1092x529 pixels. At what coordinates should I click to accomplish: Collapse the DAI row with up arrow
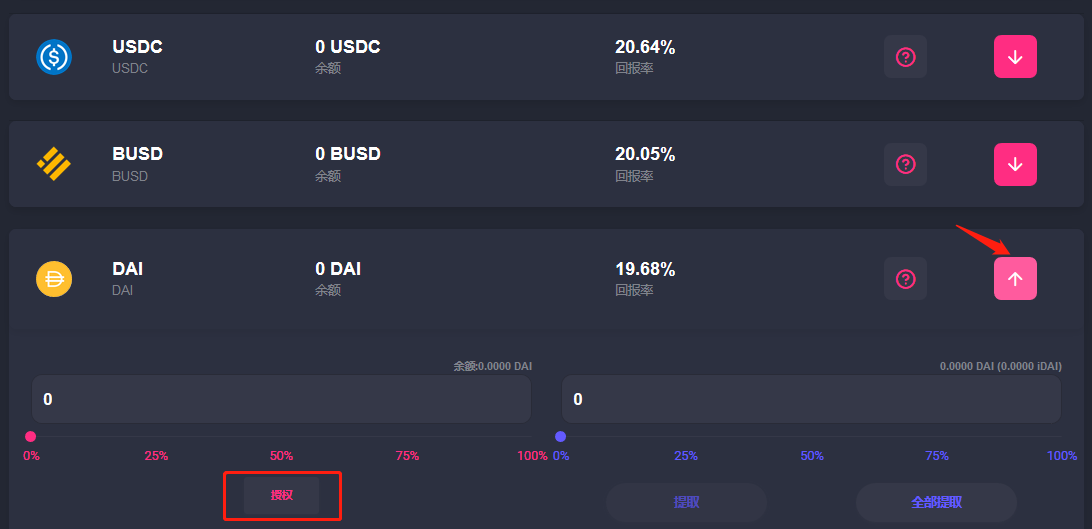pyautogui.click(x=1015, y=279)
